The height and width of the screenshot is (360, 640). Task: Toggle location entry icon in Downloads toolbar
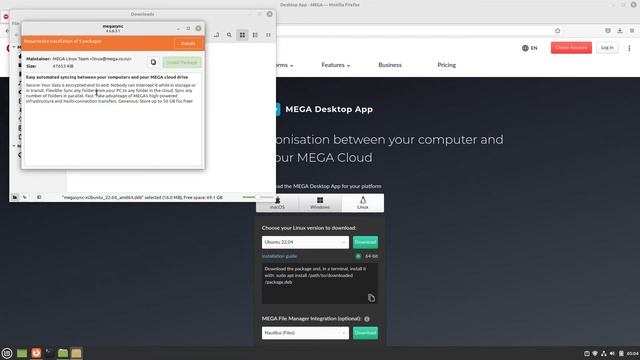(x=216, y=35)
